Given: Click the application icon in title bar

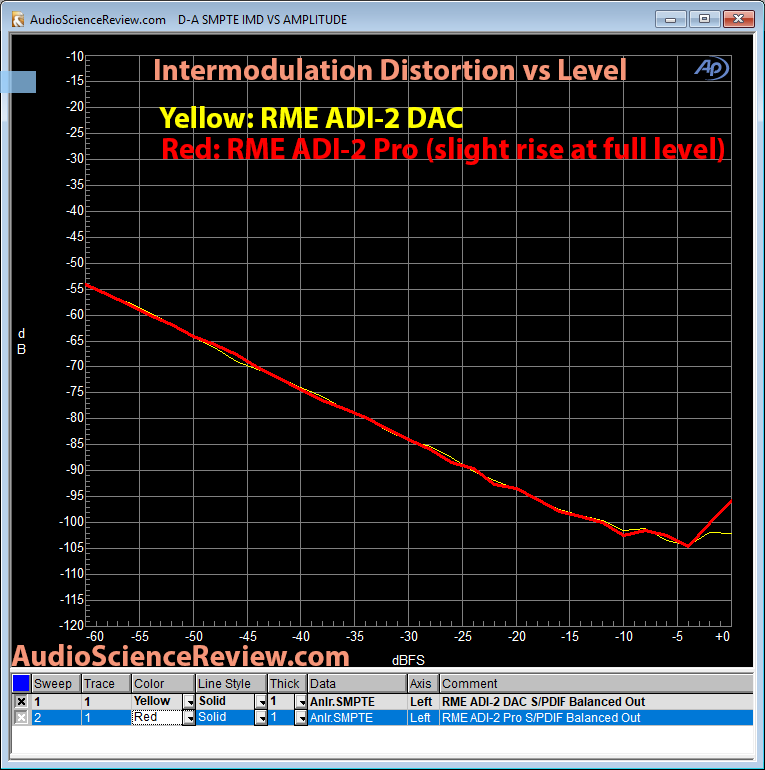Looking at the screenshot, I should (x=18, y=20).
